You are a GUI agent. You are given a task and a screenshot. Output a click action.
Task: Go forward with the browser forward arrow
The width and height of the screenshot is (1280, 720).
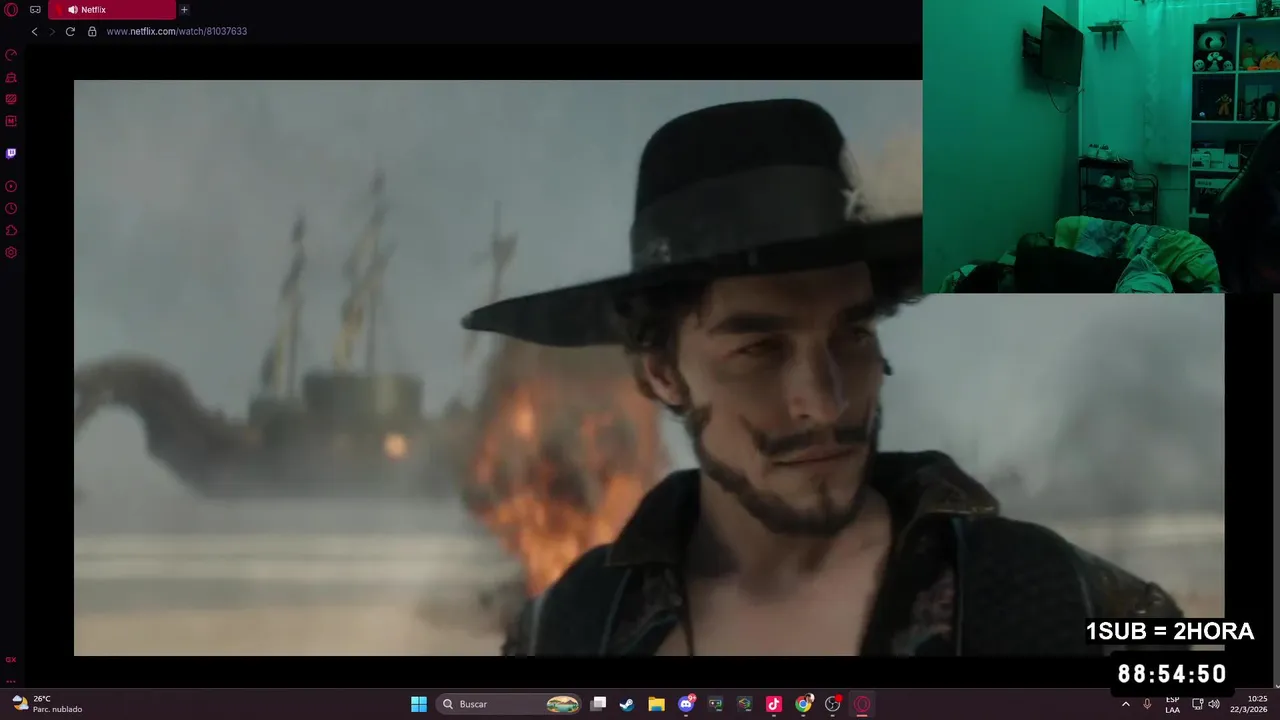(x=52, y=31)
